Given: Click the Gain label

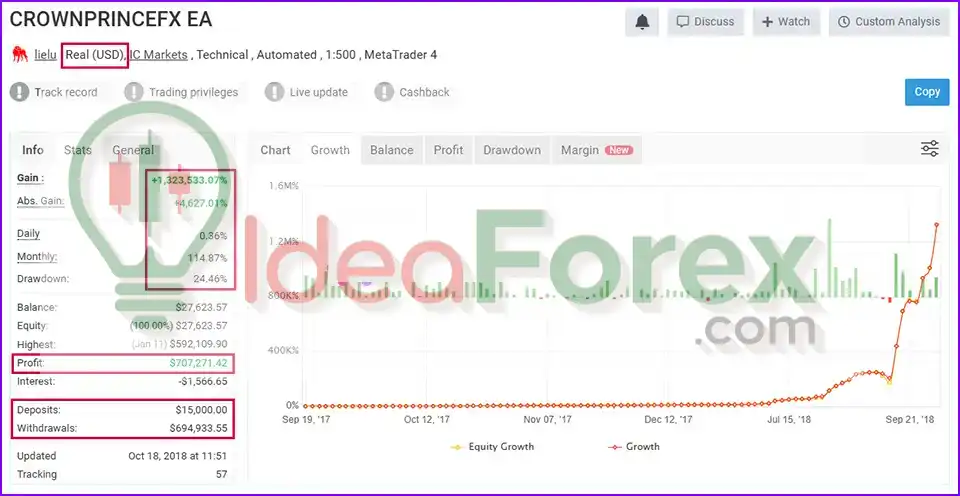Looking at the screenshot, I should tap(31, 178).
